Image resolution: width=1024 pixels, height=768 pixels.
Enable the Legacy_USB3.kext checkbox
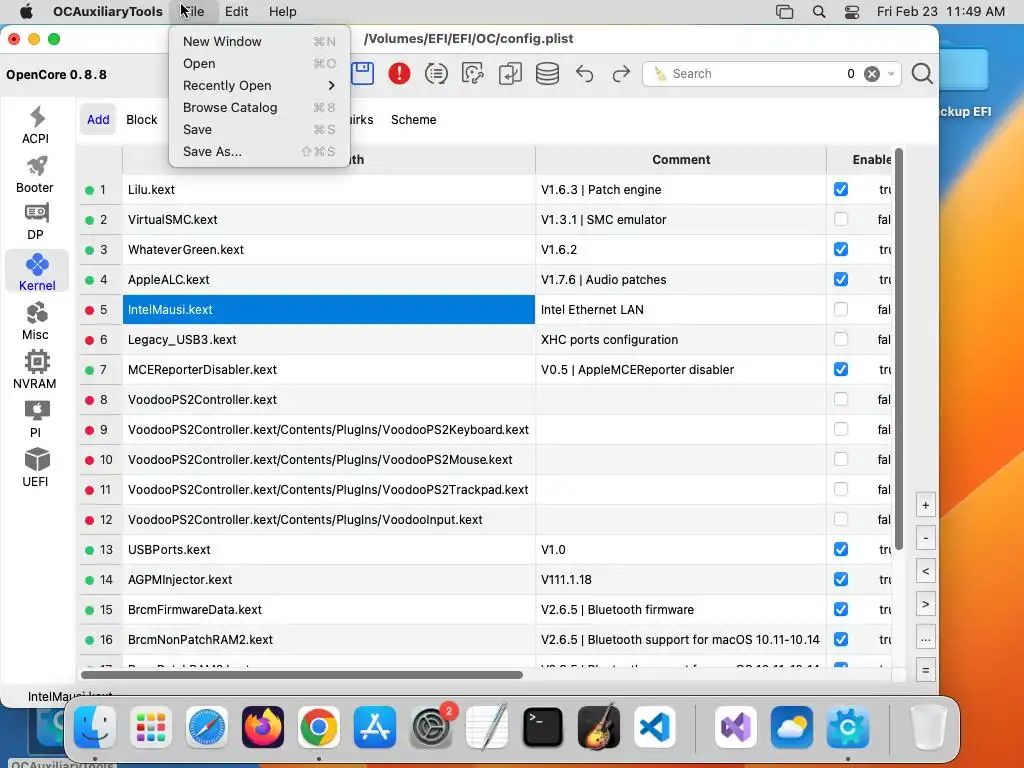click(x=840, y=340)
